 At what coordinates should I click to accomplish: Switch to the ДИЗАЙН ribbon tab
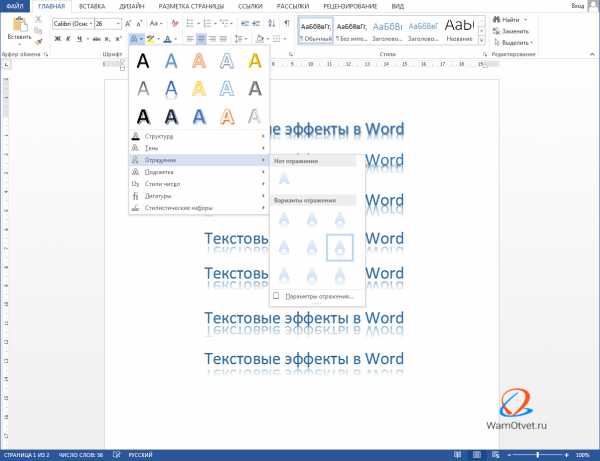(x=132, y=6)
